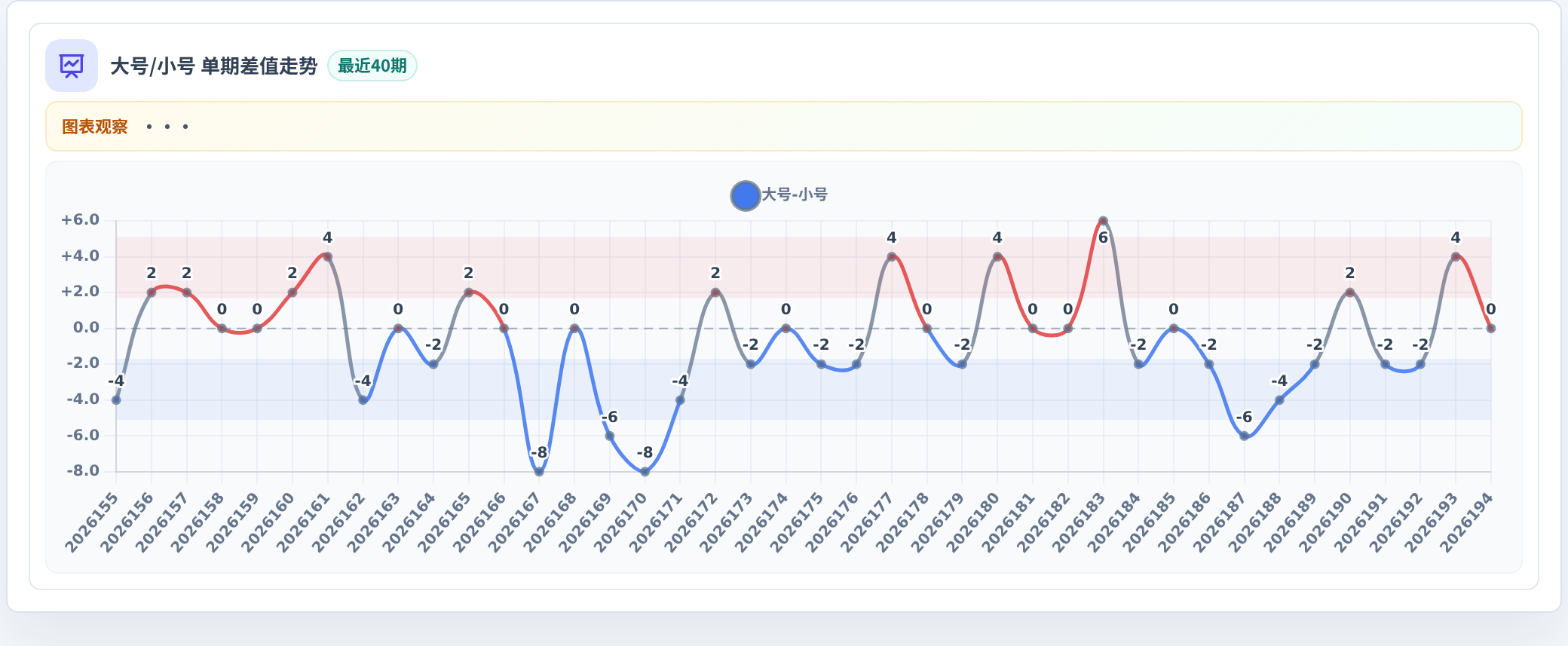The image size is (1568, 646).
Task: Click the -8 data point at 2026170
Action: coord(645,472)
